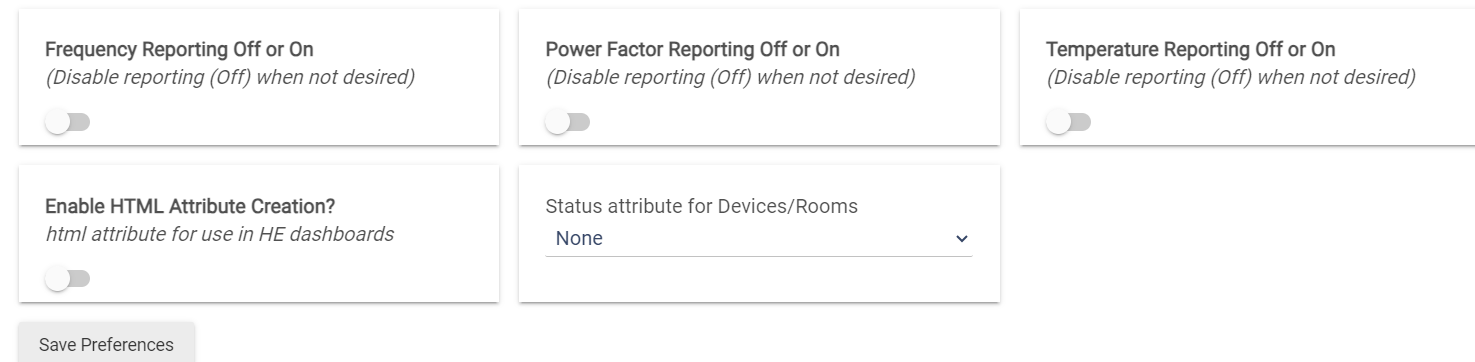Enable HTML Attribute Creation switch
The image size is (1475, 362).
pos(68,279)
